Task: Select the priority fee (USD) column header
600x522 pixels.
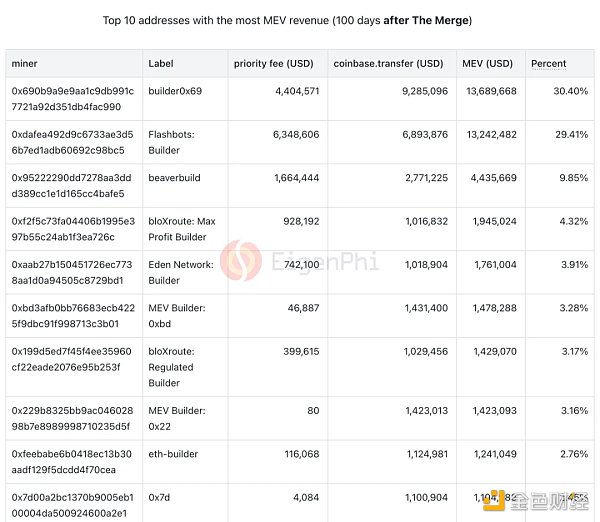Action: point(272,63)
